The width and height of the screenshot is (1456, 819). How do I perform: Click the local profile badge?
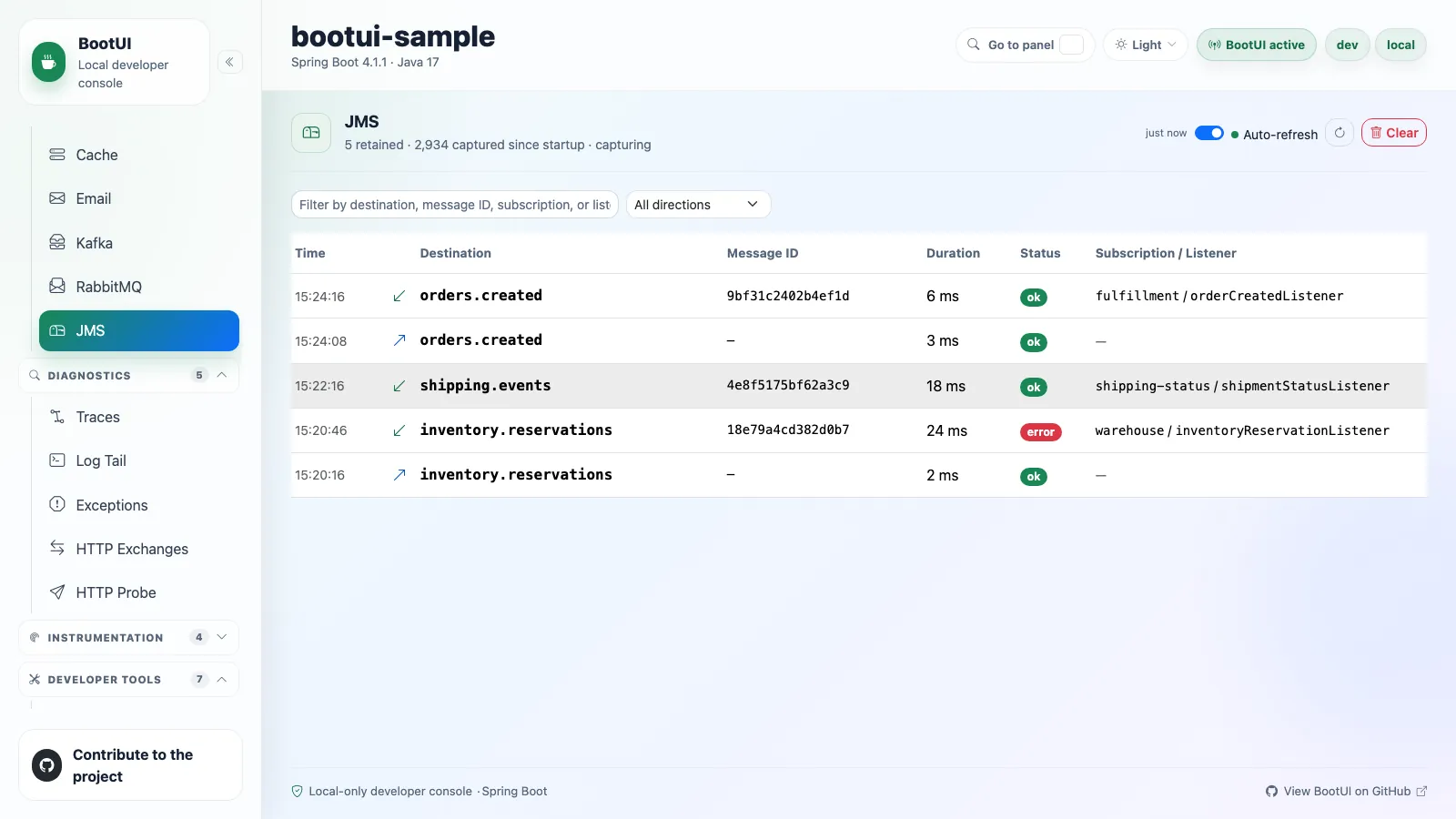tap(1400, 45)
